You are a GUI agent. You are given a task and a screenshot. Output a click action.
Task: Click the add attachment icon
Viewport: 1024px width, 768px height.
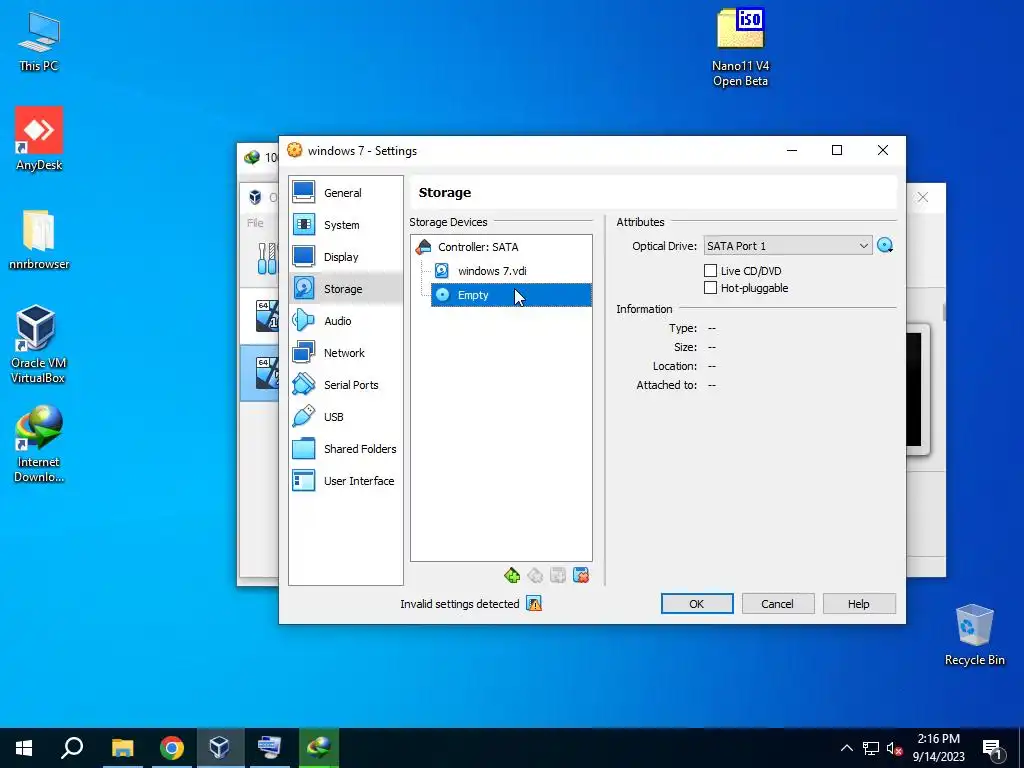[x=558, y=575]
